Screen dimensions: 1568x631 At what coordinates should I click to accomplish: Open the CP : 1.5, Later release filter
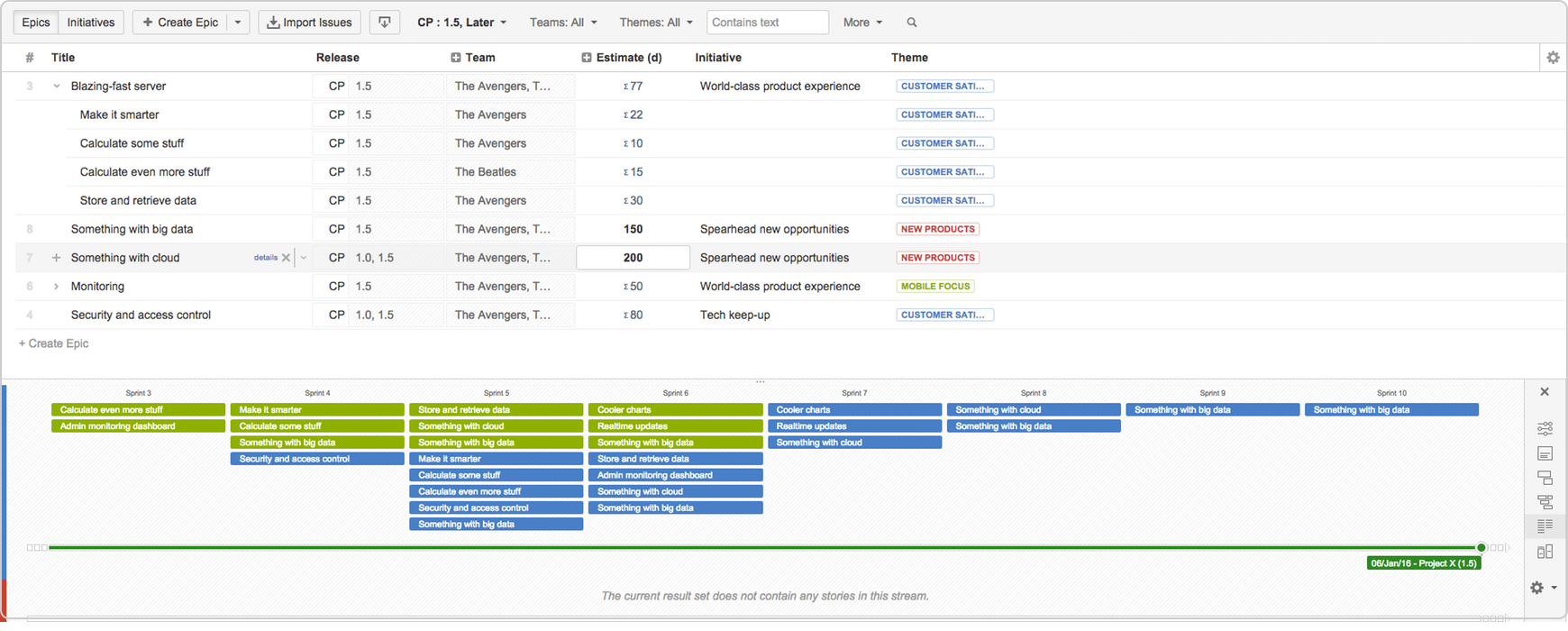coord(461,23)
